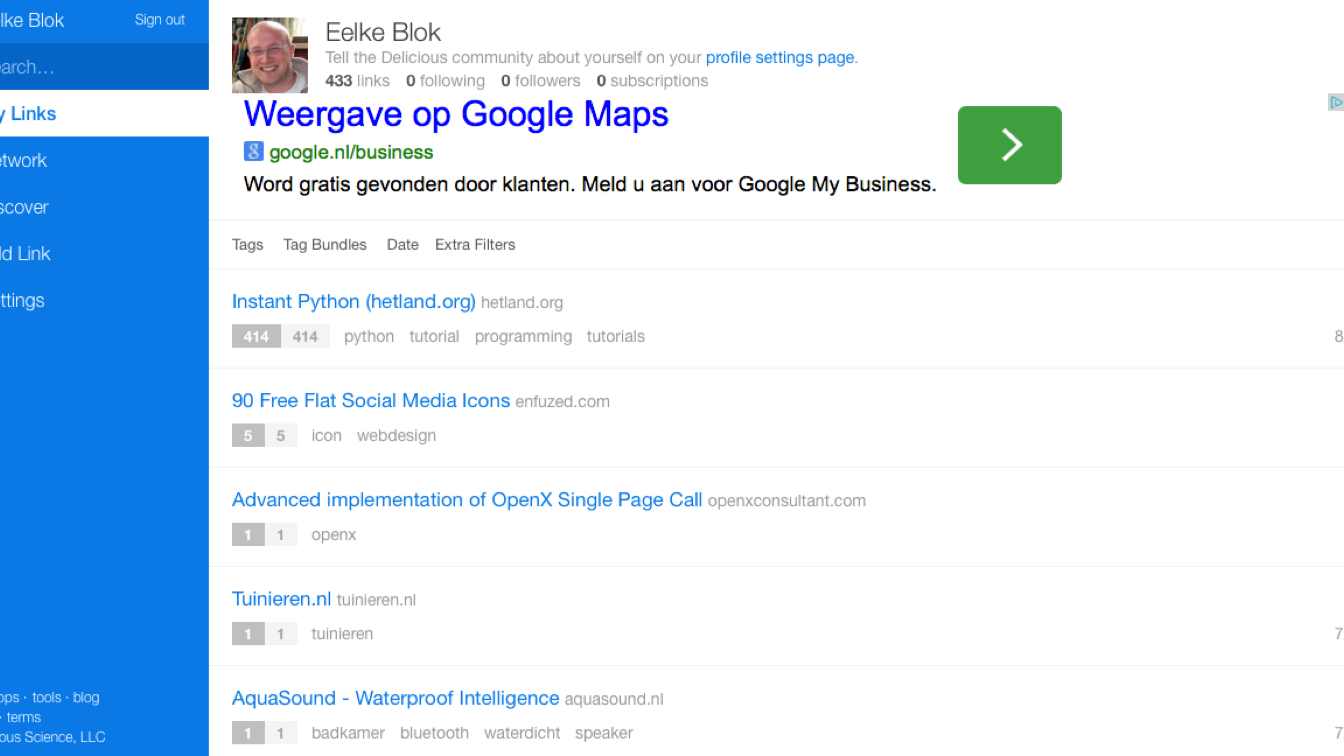Open the Tags filter
Viewport: 1344px width, 756px height.
click(x=247, y=244)
